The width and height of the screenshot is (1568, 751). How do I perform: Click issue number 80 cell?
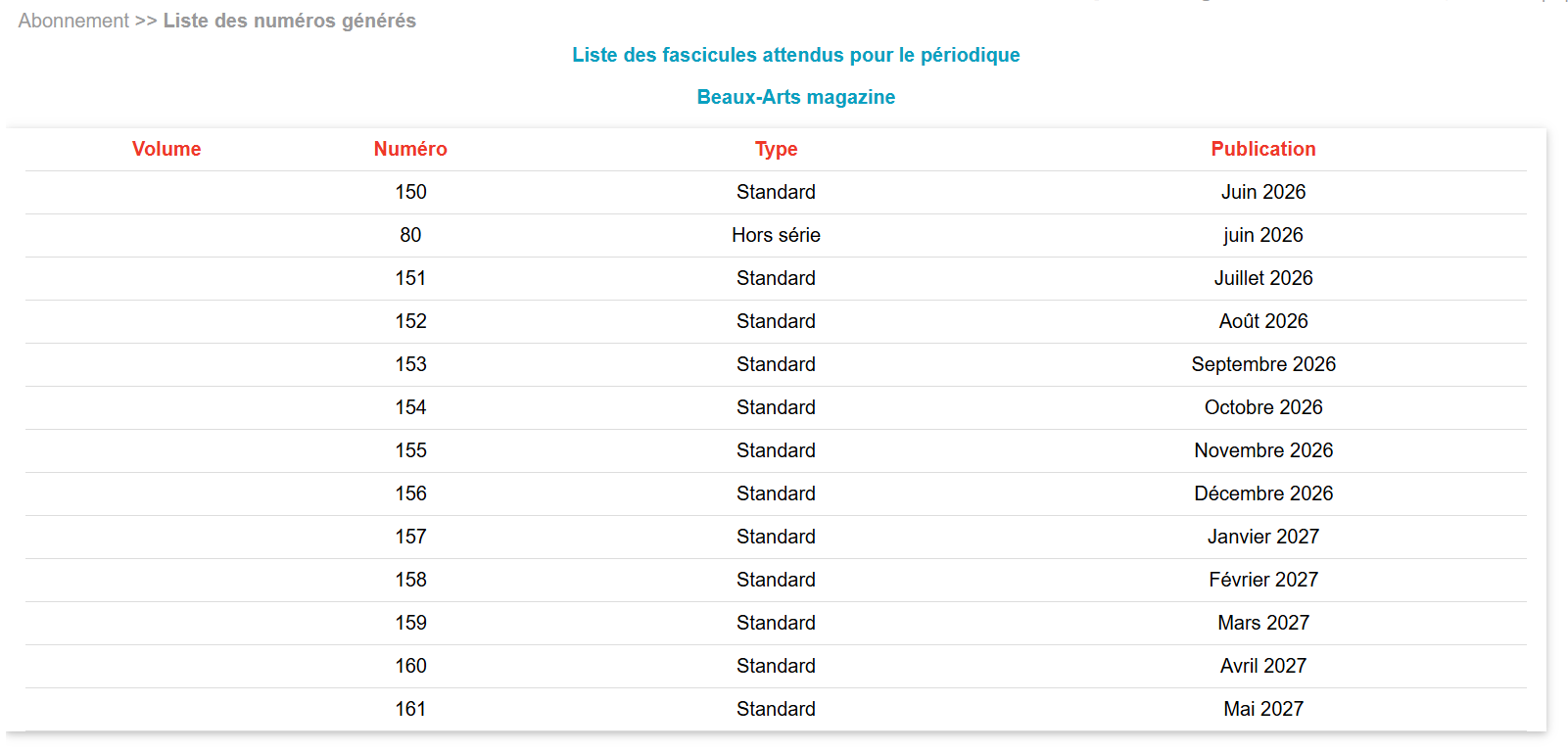pos(411,235)
